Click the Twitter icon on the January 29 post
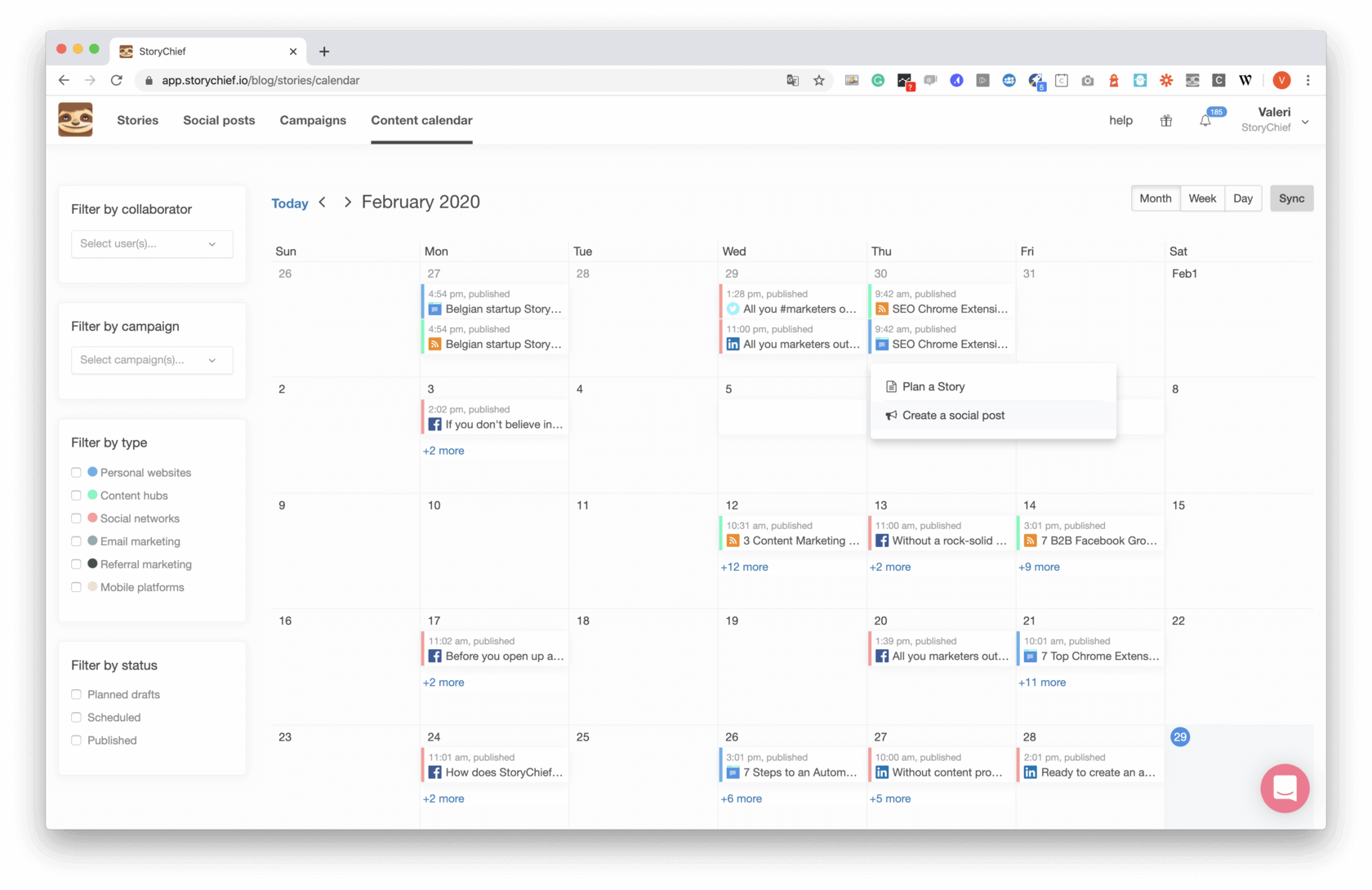The width and height of the screenshot is (1372, 890). pos(733,309)
